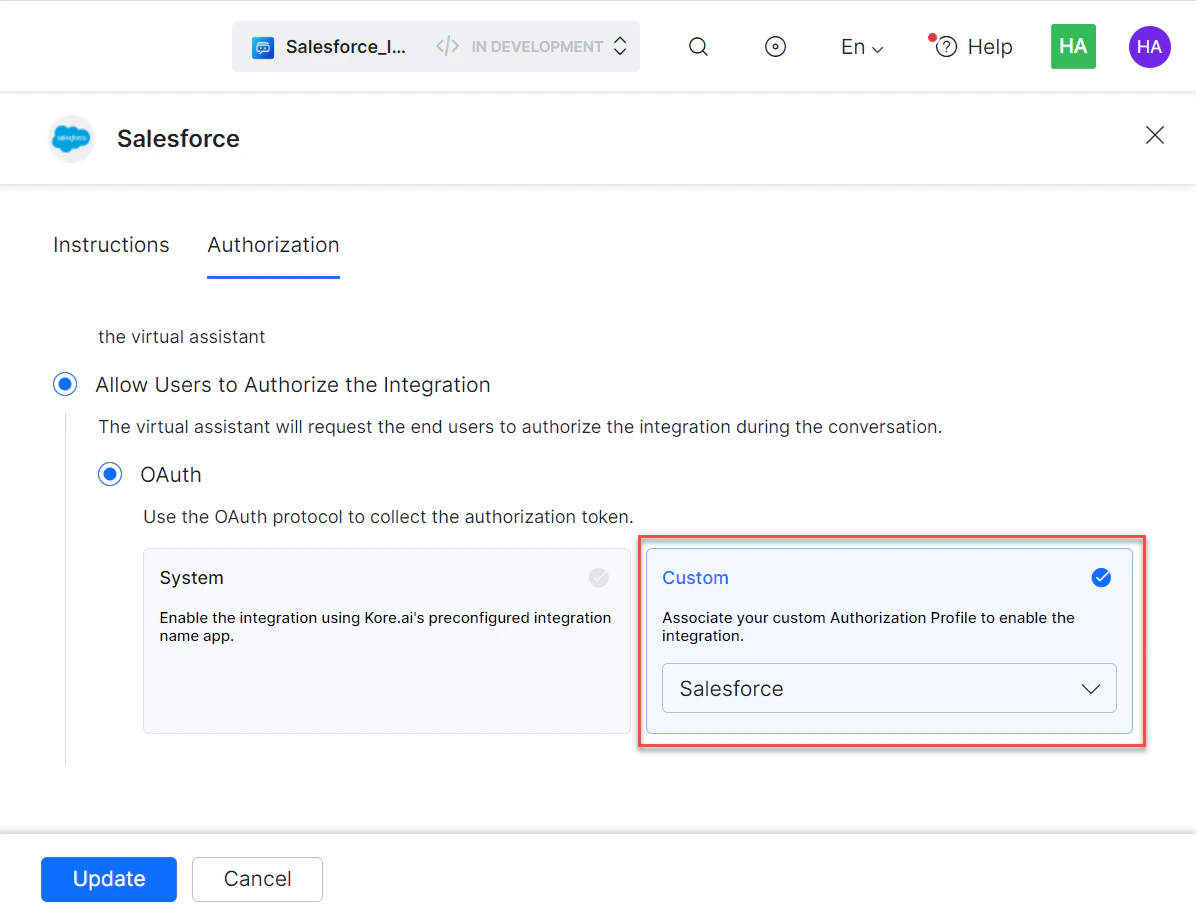Viewport: 1196px width, 913px height.
Task: Cancel the authorization changes
Action: click(257, 879)
